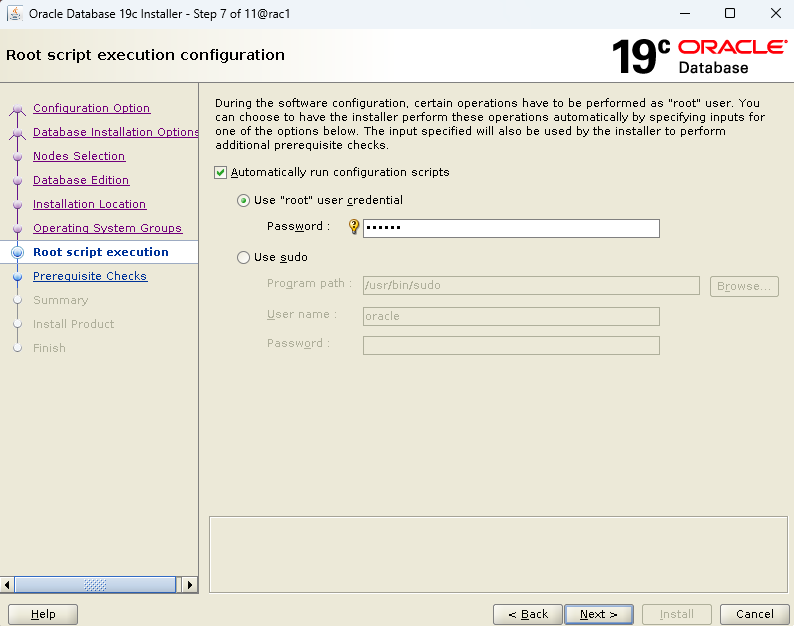This screenshot has height=626, width=794.
Task: Cancel the installation
Action: pos(755,614)
